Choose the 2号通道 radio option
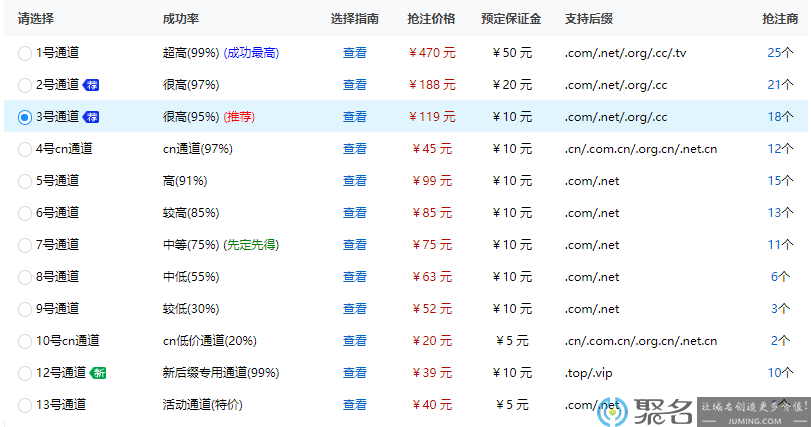This screenshot has width=811, height=427. 25,85
